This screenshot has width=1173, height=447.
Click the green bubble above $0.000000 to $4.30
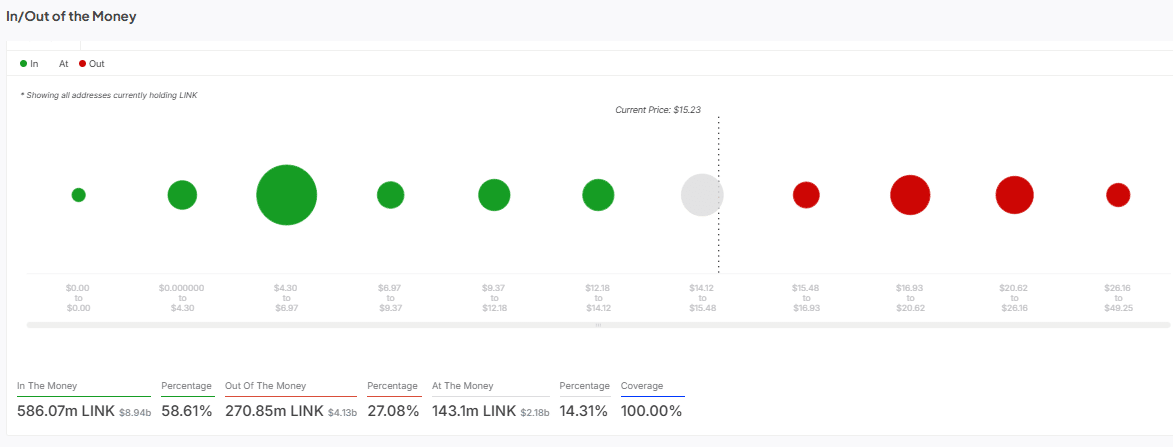tap(182, 195)
